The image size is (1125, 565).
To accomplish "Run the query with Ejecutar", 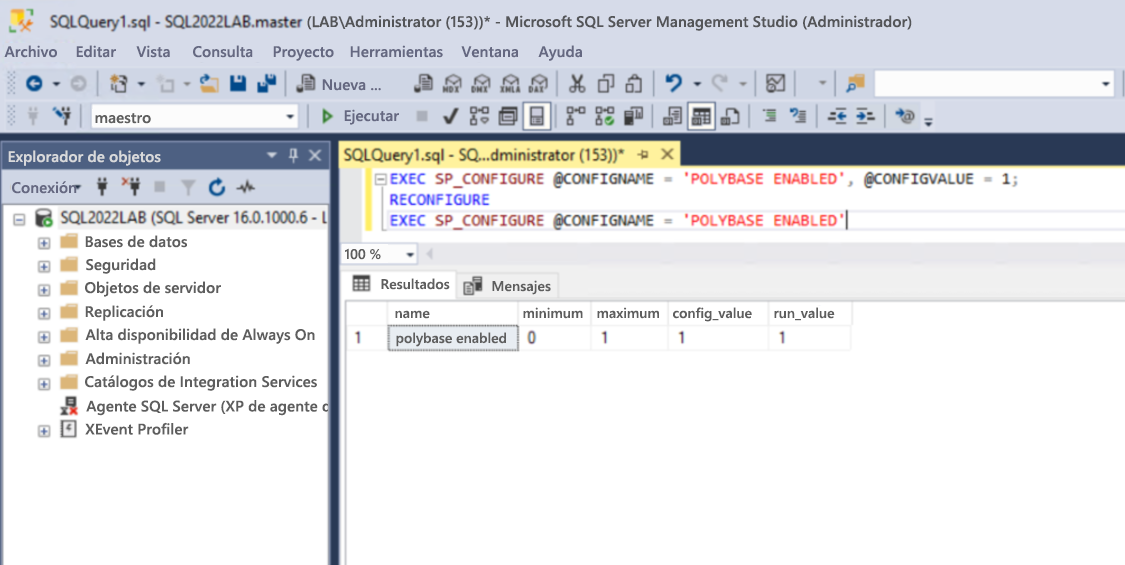I will (360, 116).
